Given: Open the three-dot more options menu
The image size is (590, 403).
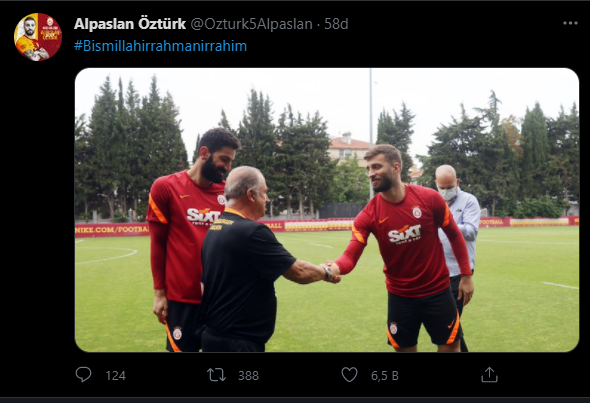Looking at the screenshot, I should 570,23.
